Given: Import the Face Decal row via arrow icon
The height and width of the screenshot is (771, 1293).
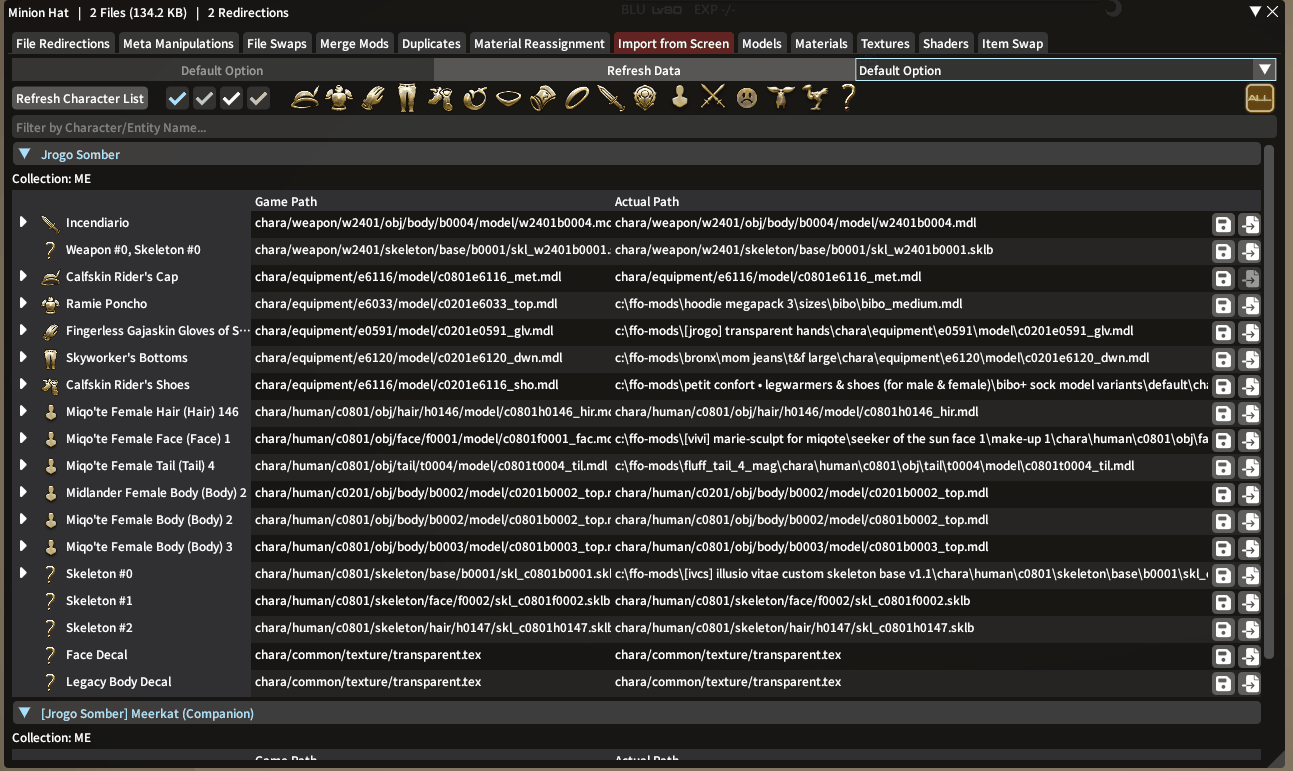Looking at the screenshot, I should [1250, 656].
